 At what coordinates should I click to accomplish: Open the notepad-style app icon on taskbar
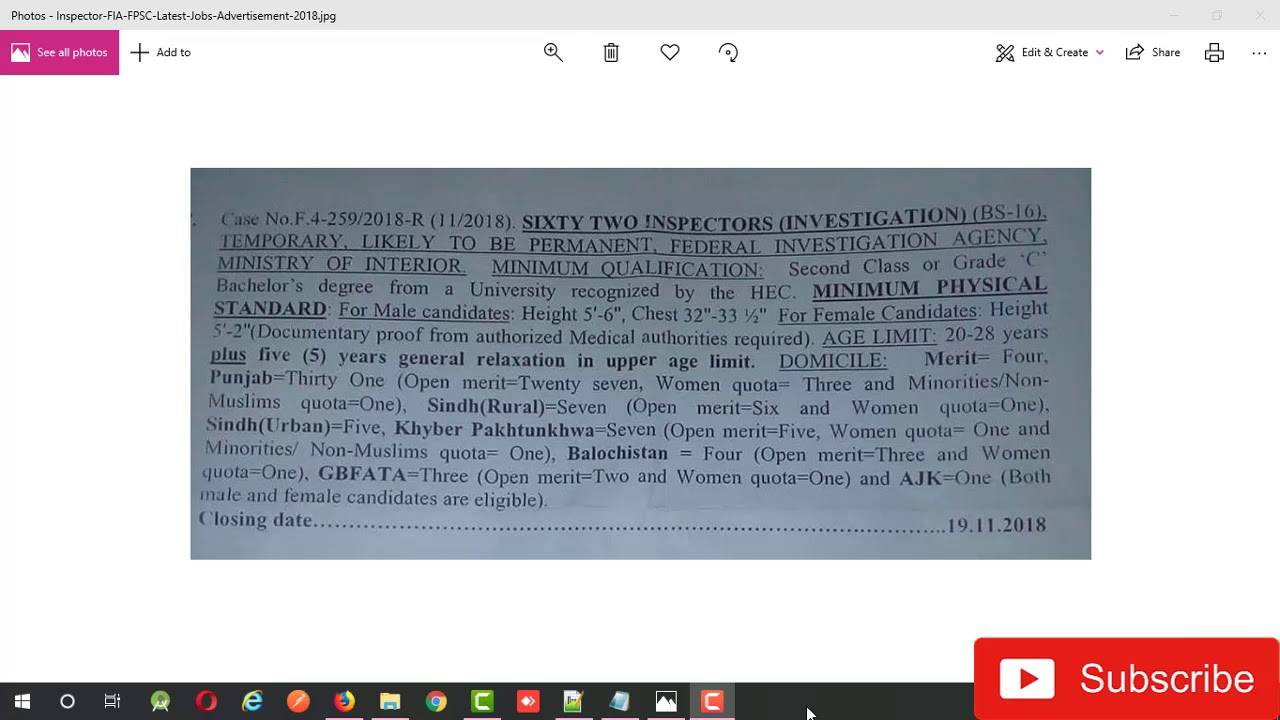(x=573, y=702)
